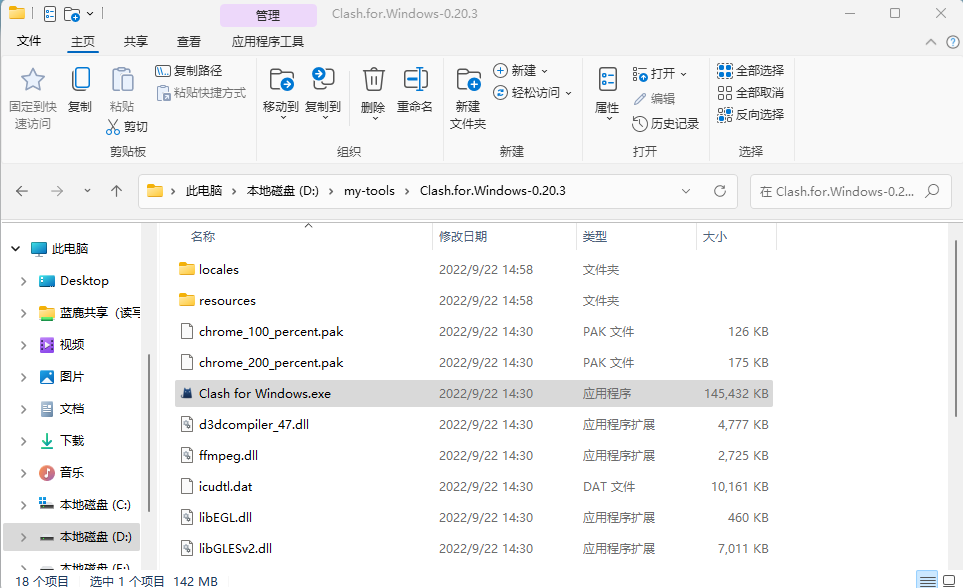The image size is (963, 588).
Task: Click the navigation pane scrollbar
Action: pos(149,433)
